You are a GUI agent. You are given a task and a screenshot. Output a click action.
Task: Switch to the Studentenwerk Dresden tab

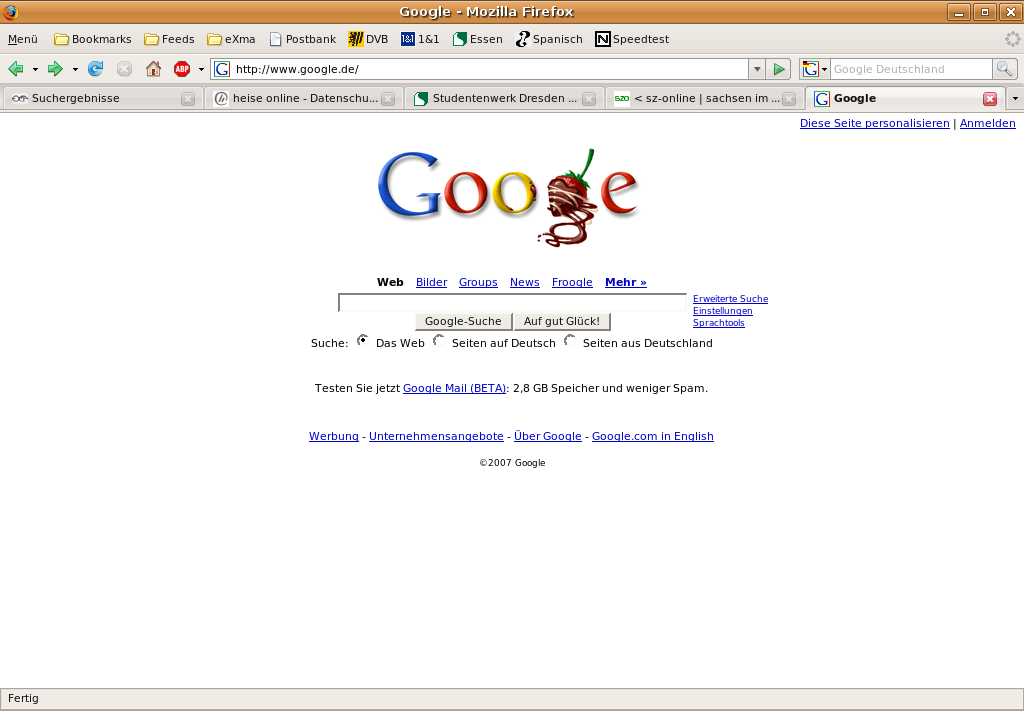point(504,99)
